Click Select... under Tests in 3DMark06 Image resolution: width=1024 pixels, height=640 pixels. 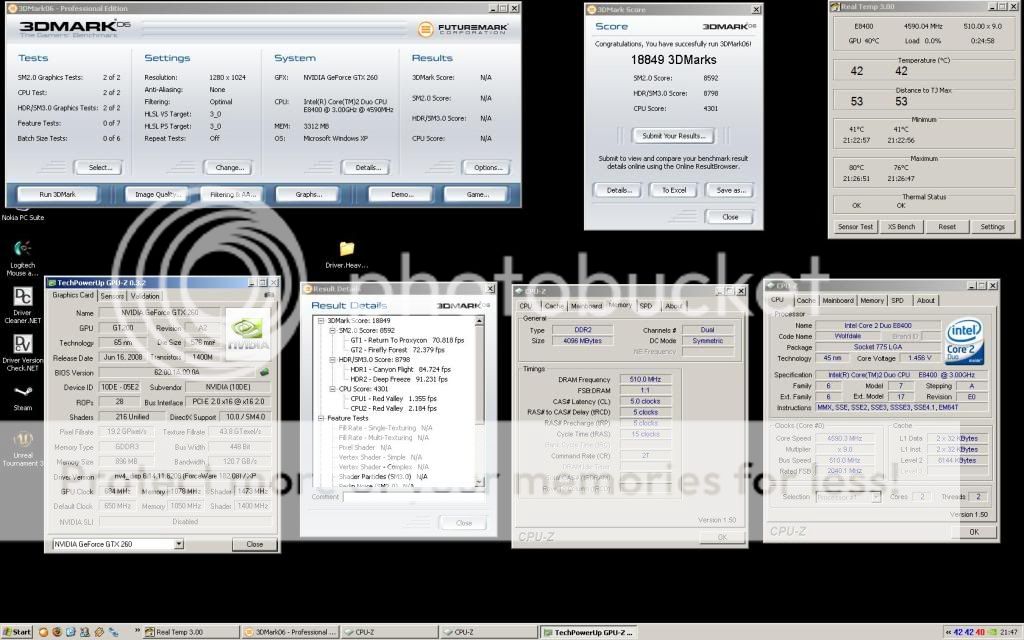point(100,168)
